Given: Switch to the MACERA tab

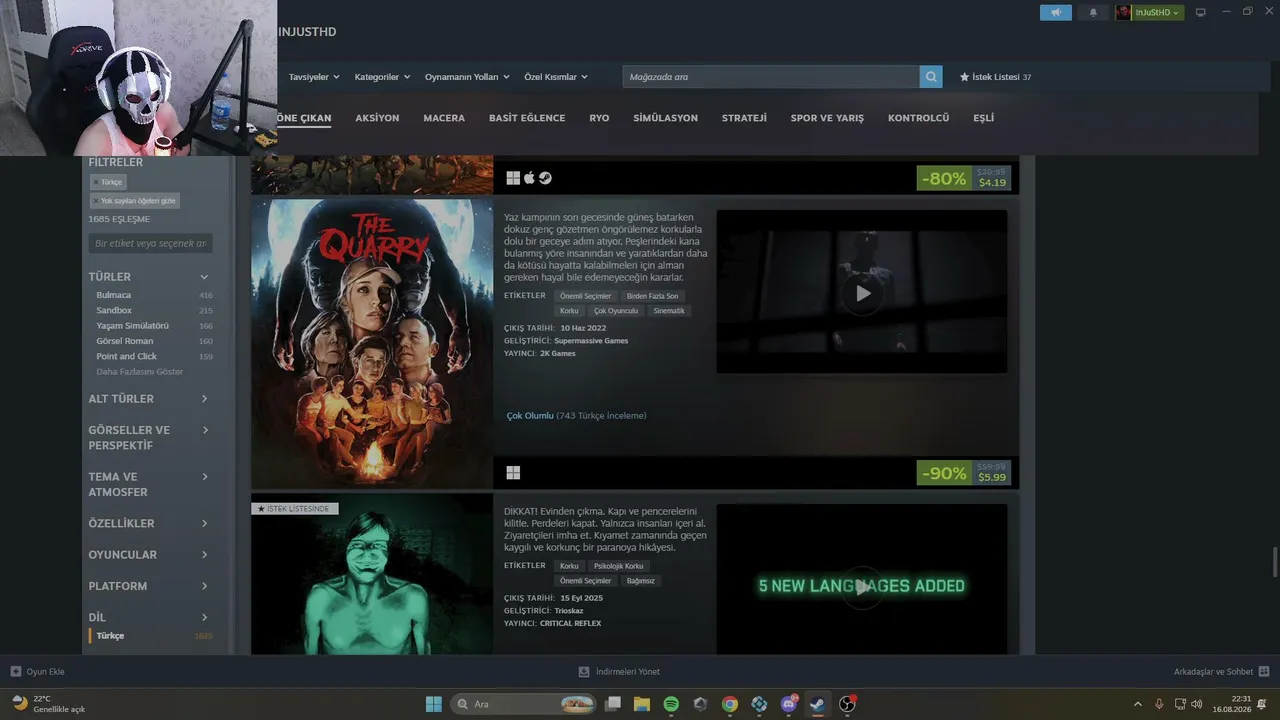Looking at the screenshot, I should point(444,118).
